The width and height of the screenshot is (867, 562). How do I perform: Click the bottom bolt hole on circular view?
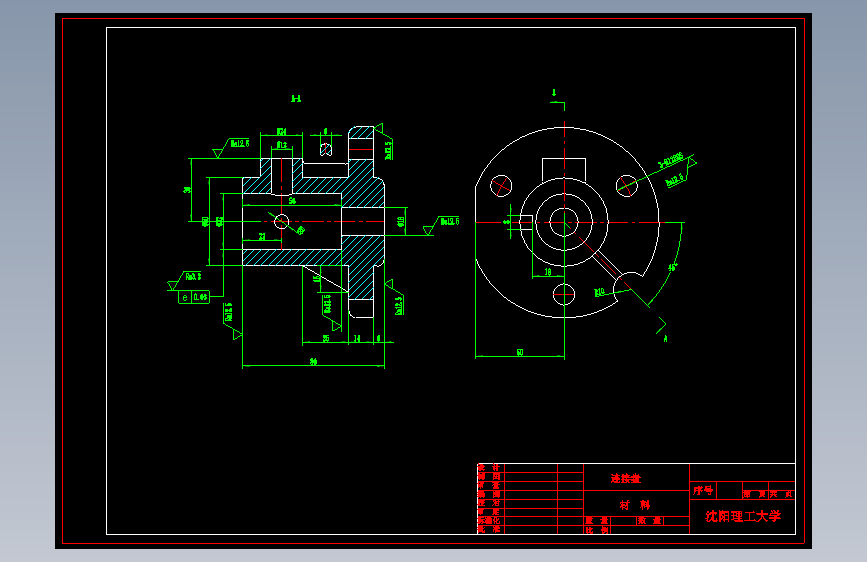click(x=564, y=294)
